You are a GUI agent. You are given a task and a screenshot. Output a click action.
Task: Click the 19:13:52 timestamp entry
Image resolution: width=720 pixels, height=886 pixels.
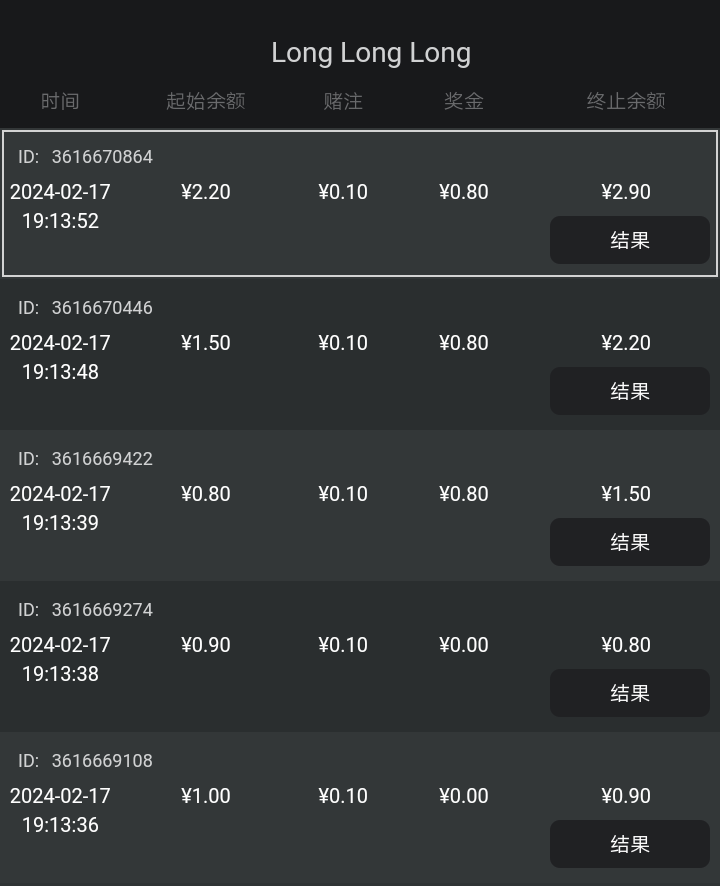tap(60, 221)
